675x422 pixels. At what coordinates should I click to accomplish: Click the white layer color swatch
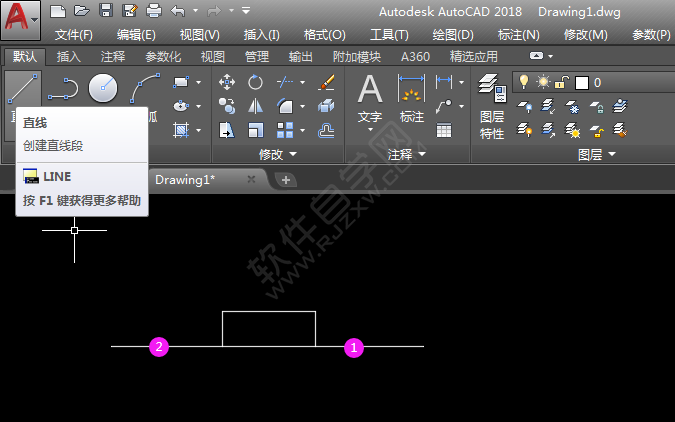click(x=581, y=82)
